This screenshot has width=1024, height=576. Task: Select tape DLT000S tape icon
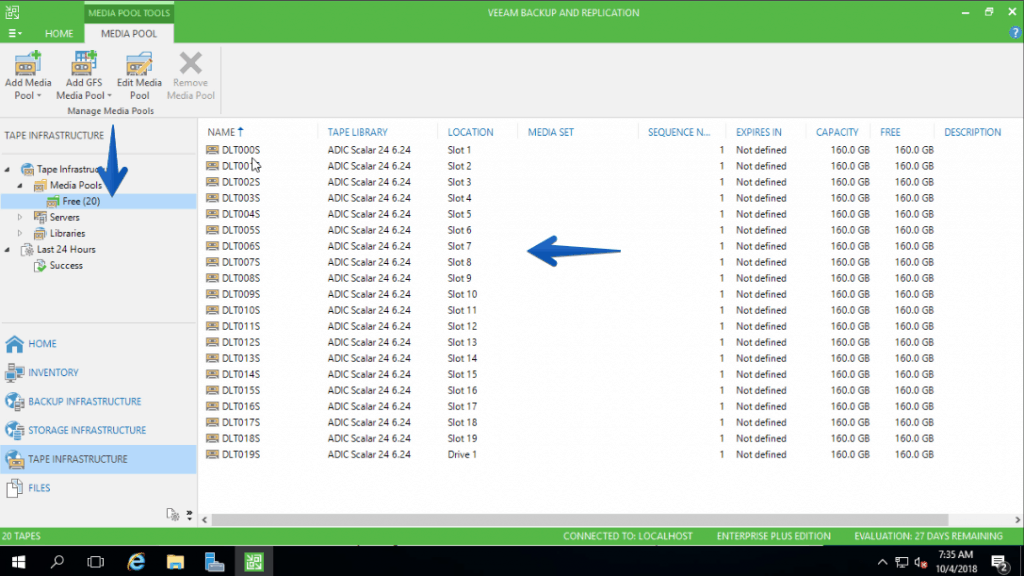coord(212,150)
